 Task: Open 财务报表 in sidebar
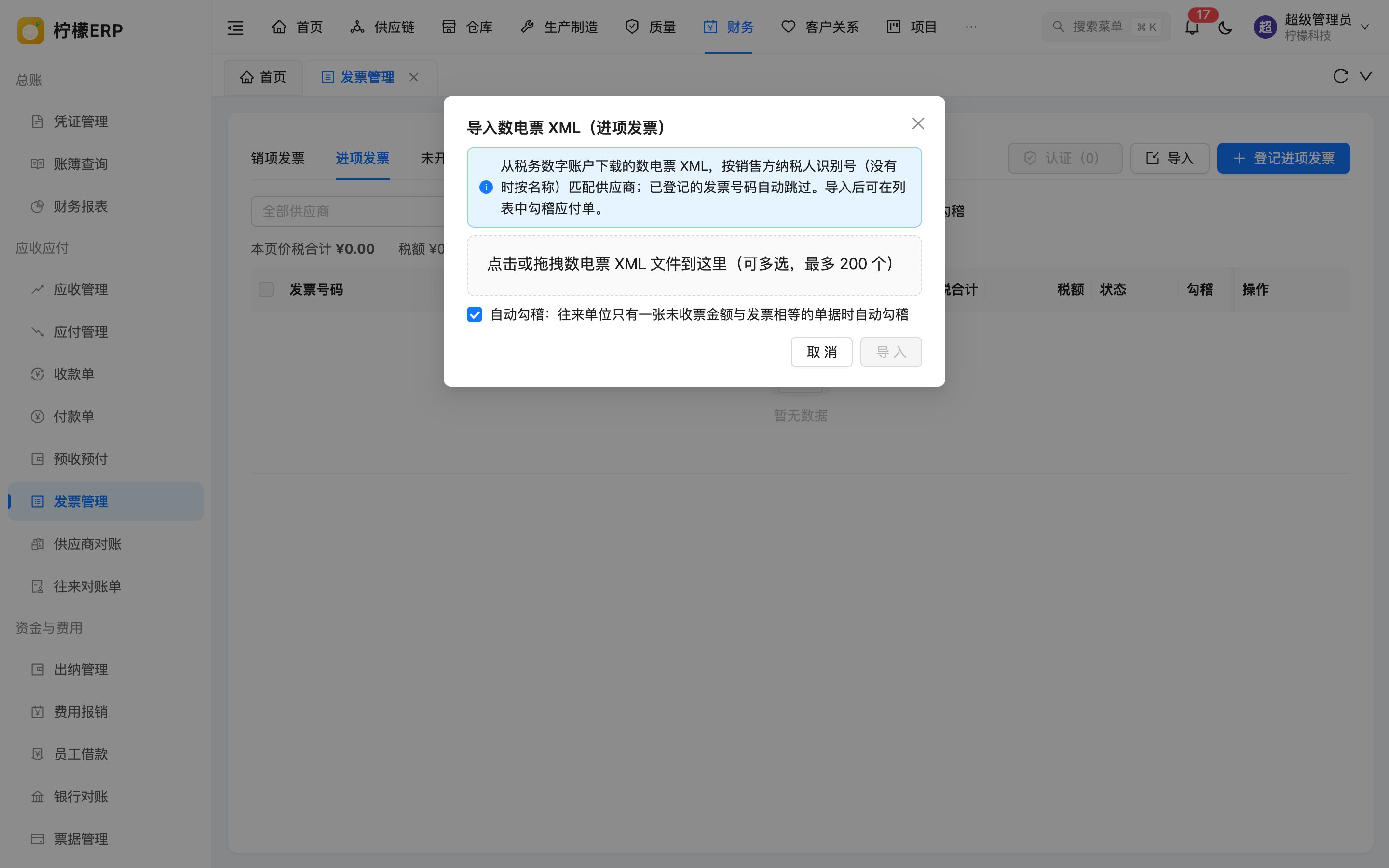click(106, 207)
